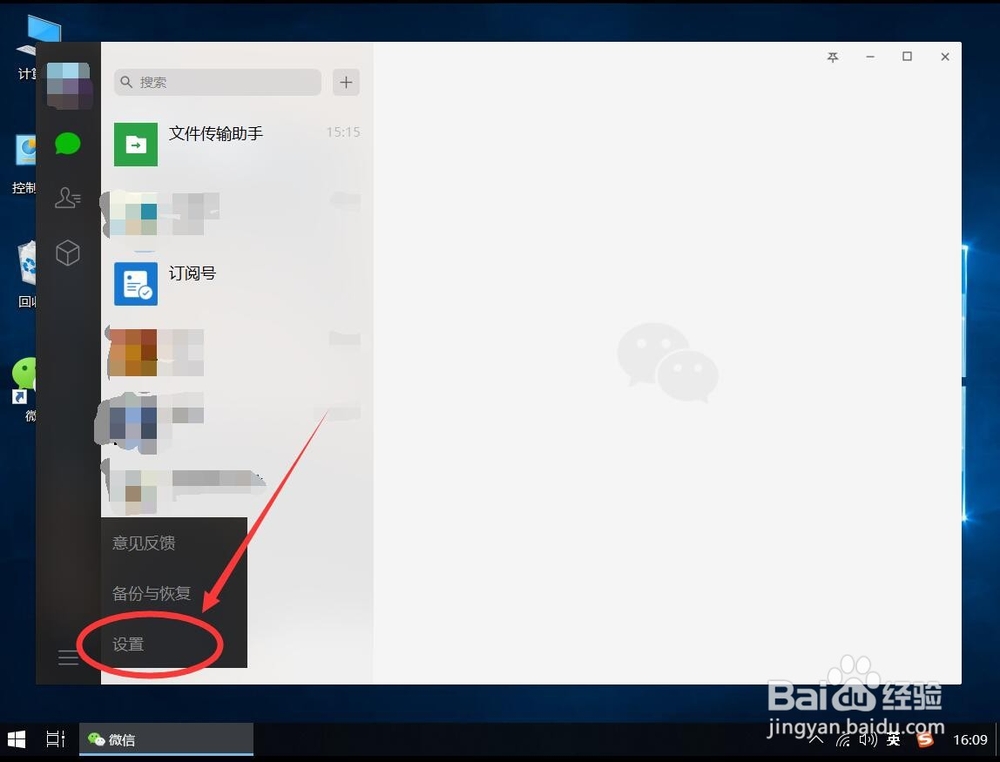Image resolution: width=1000 pixels, height=762 pixels.
Task: Select 意见反馈 from the popup menu
Action: click(144, 543)
